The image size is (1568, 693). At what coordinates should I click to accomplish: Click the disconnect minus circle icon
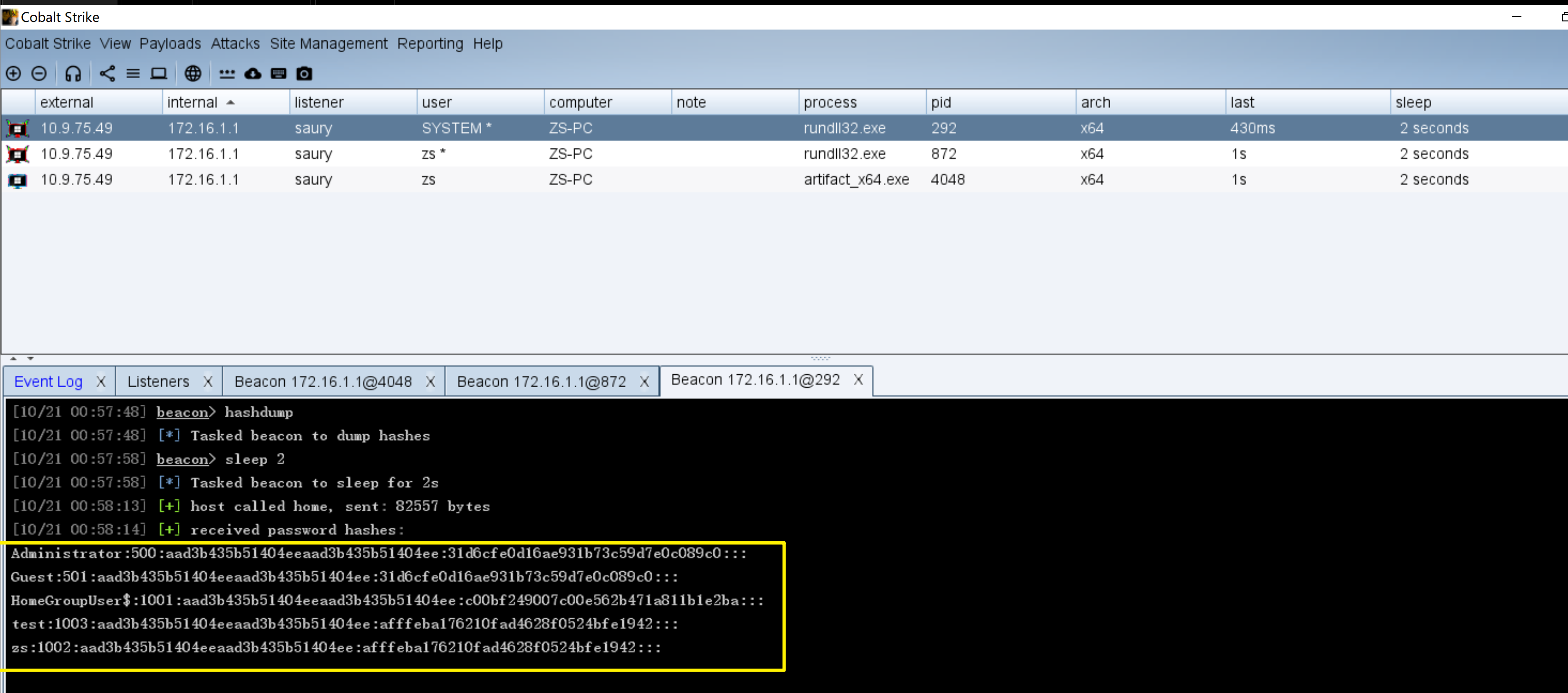point(39,74)
